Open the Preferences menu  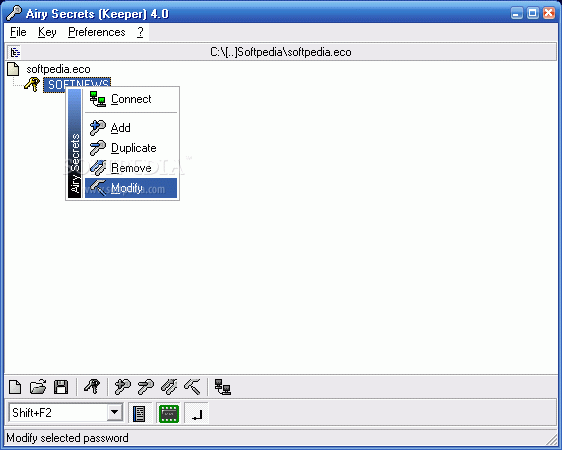[x=97, y=32]
